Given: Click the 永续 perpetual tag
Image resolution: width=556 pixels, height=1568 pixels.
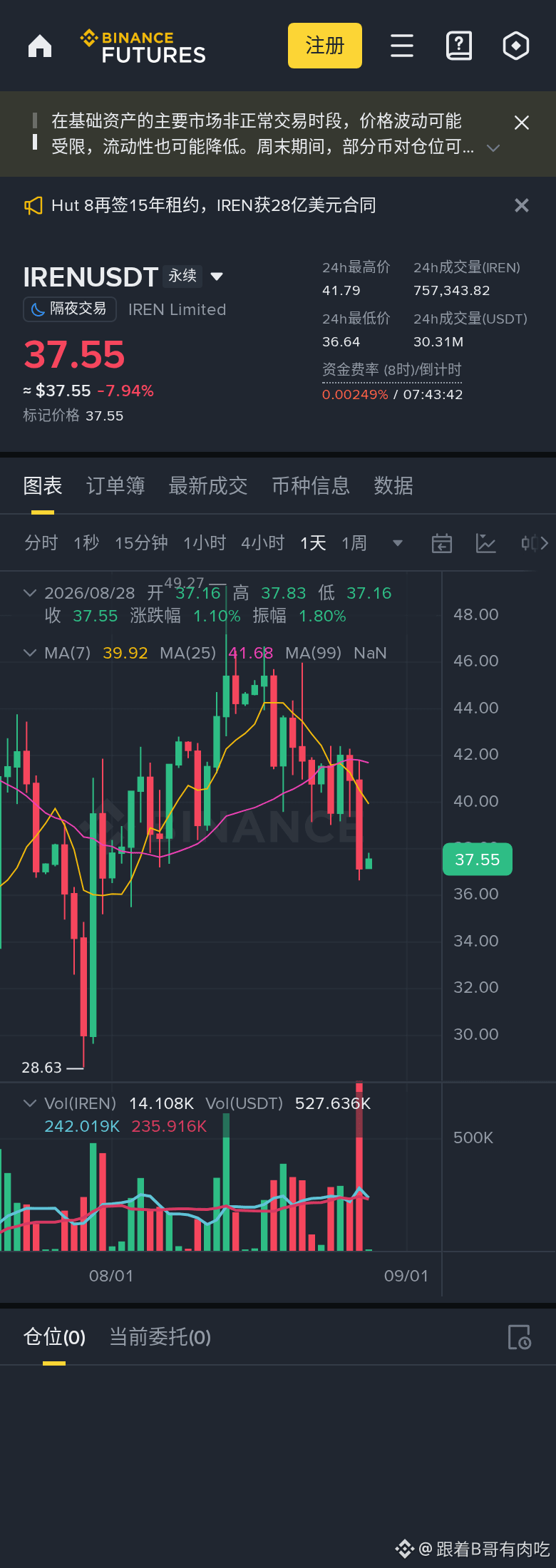Looking at the screenshot, I should [x=182, y=276].
